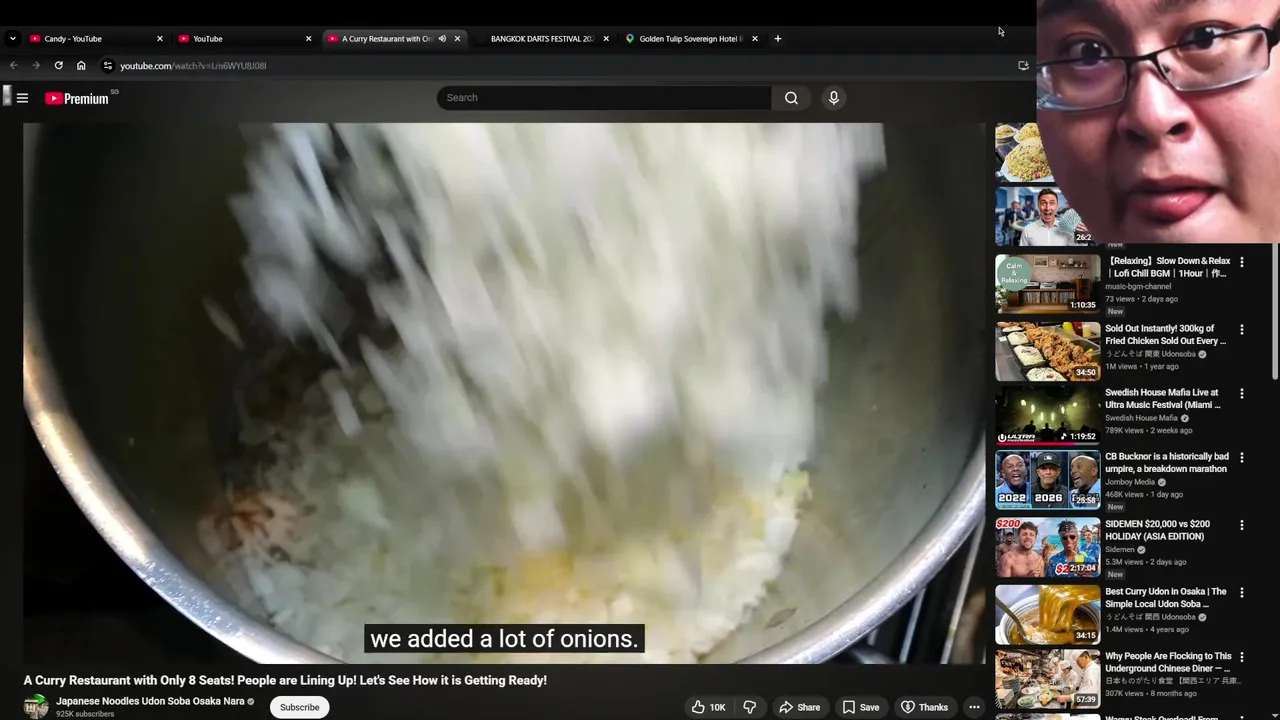The image size is (1280, 720).
Task: Save the video to a playlist
Action: [x=861, y=707]
